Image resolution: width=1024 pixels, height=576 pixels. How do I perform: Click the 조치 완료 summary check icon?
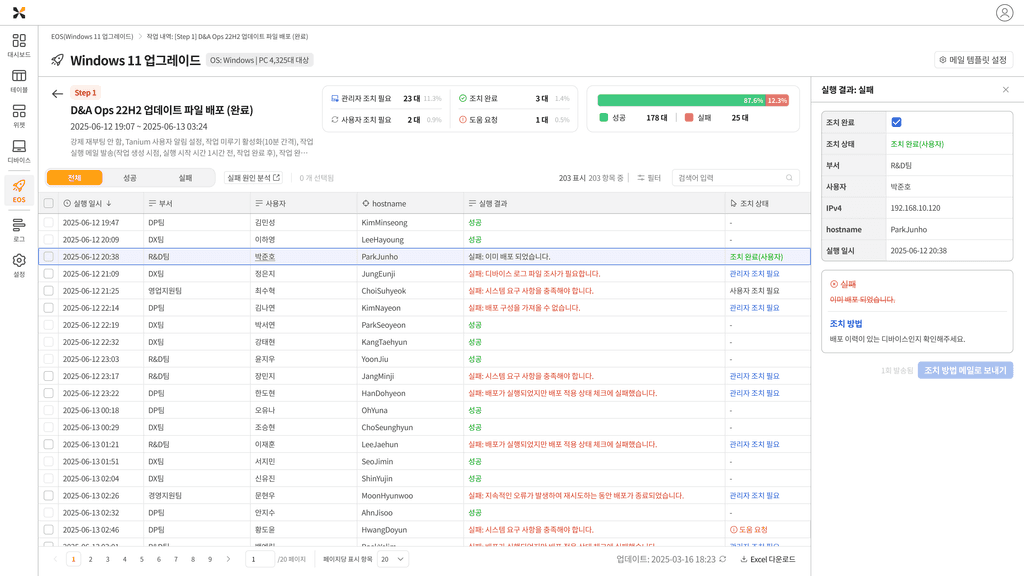(x=462, y=99)
